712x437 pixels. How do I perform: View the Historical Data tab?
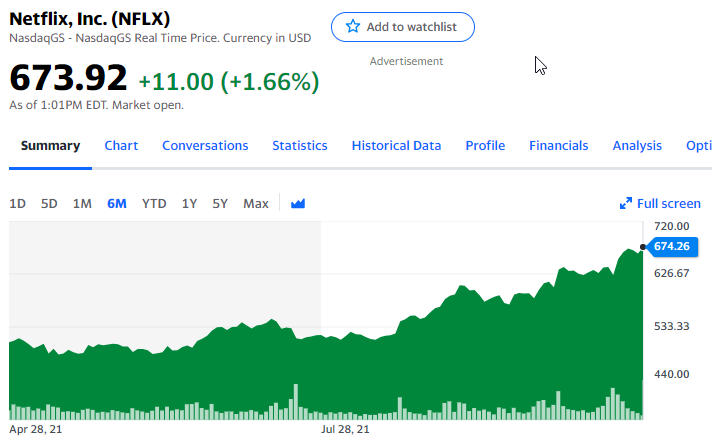click(x=396, y=145)
